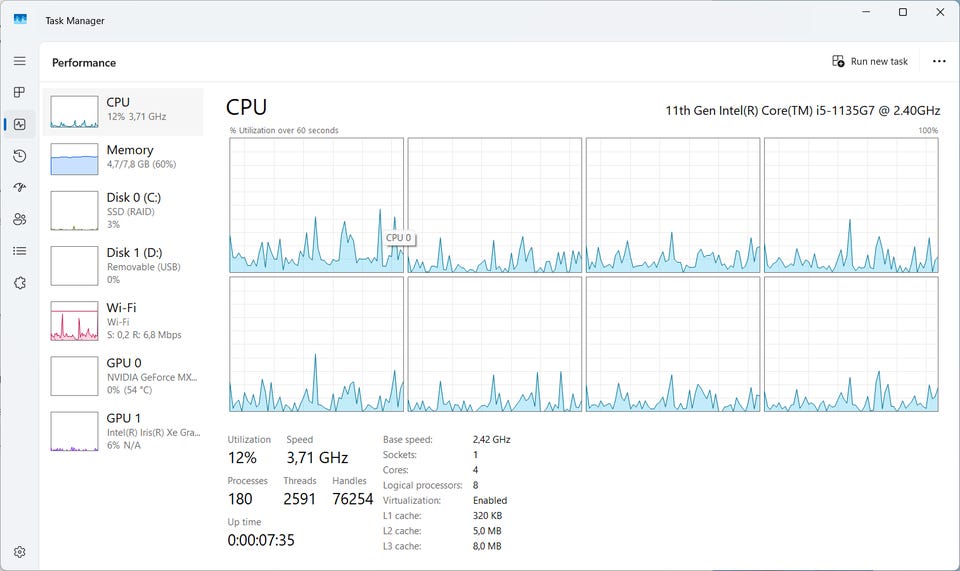The width and height of the screenshot is (960, 571).
Task: Select the CPU entry in performance list
Action: click(123, 111)
